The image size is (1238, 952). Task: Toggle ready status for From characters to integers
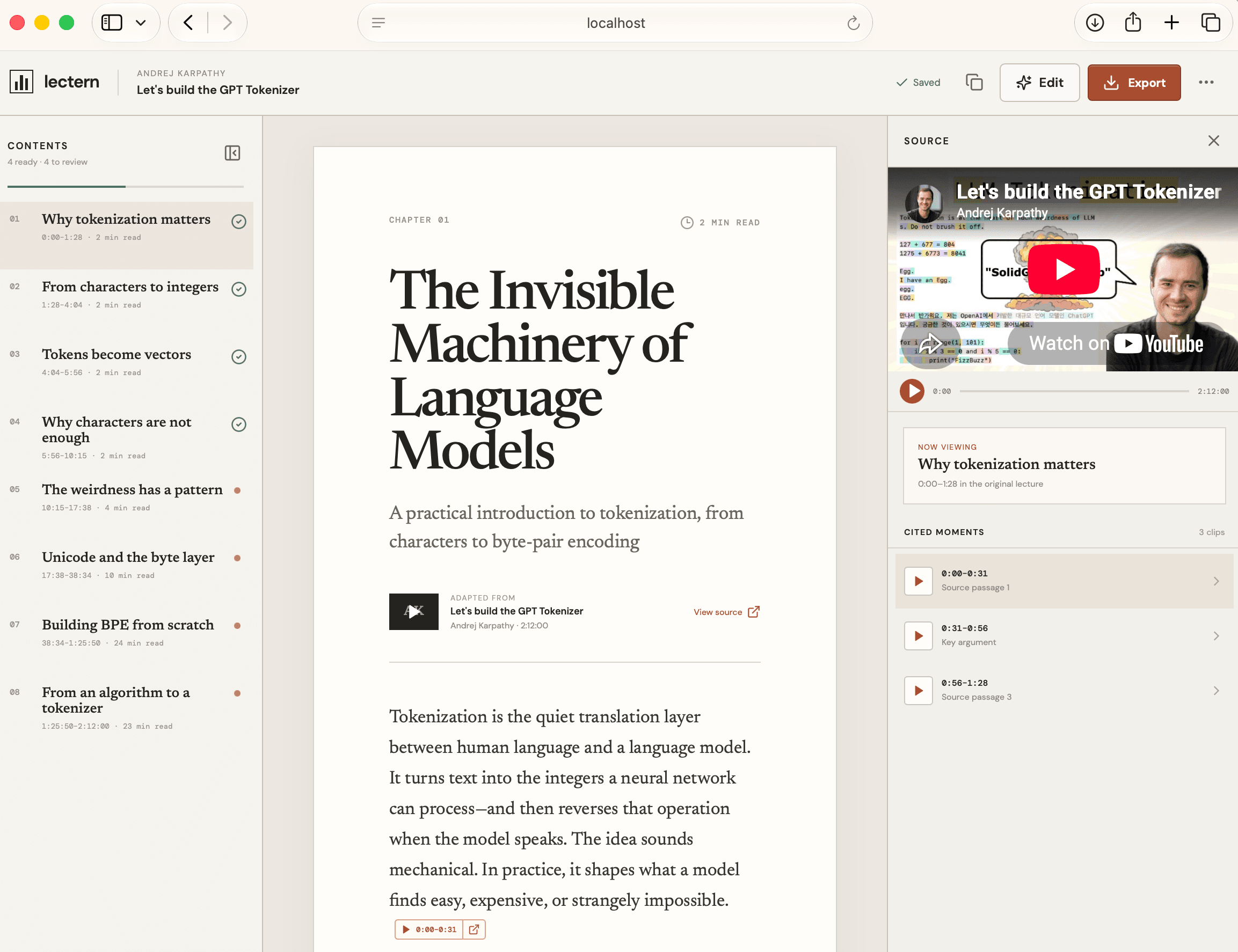tap(239, 289)
